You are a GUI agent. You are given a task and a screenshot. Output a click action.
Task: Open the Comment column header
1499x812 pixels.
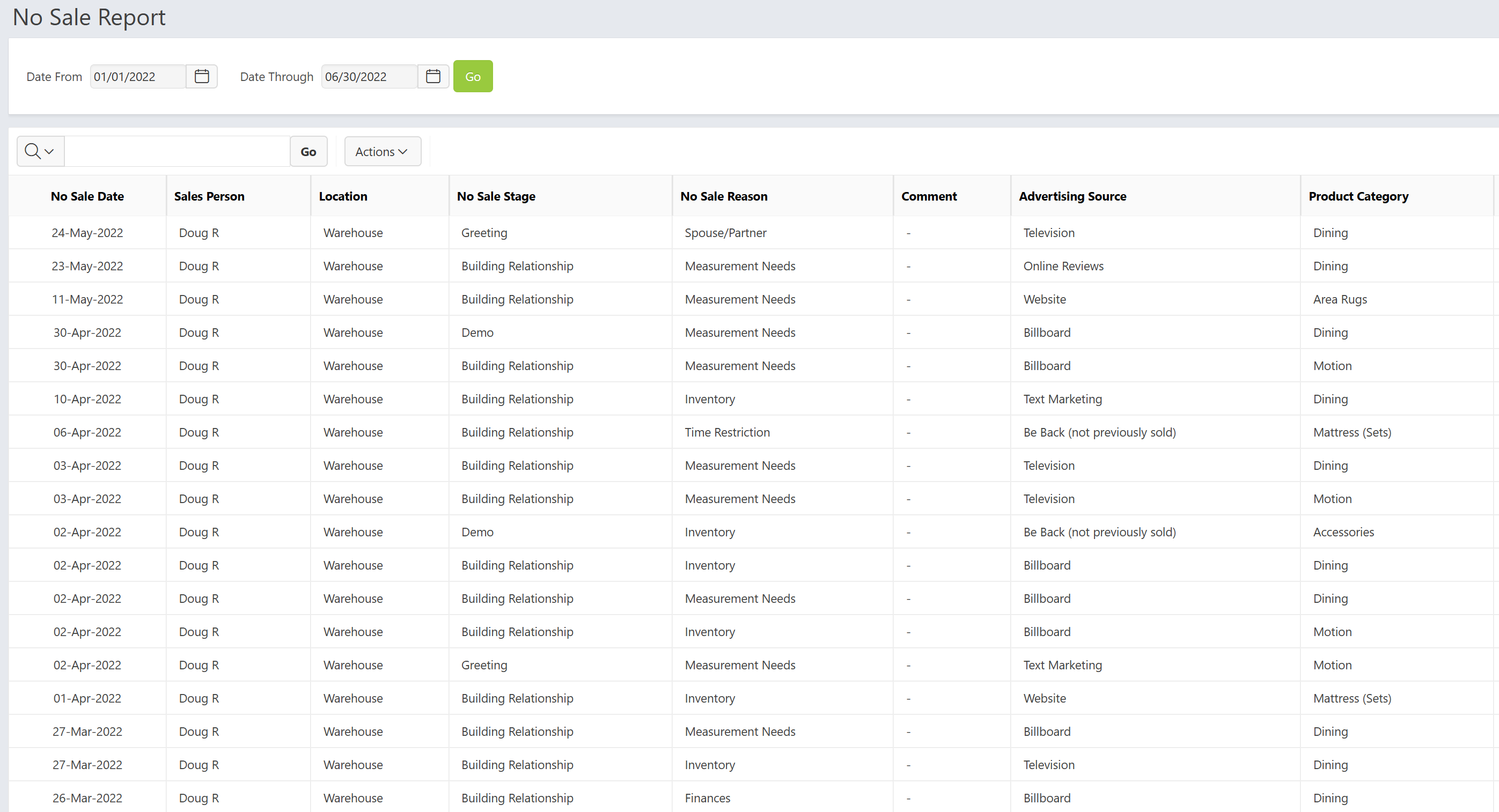(x=929, y=196)
